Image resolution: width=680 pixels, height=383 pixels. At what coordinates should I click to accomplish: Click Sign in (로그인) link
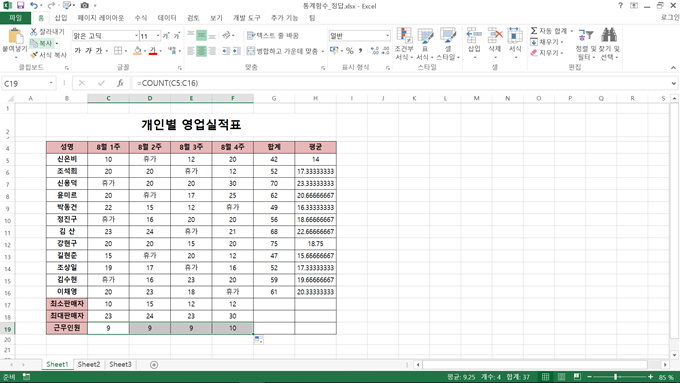click(670, 17)
